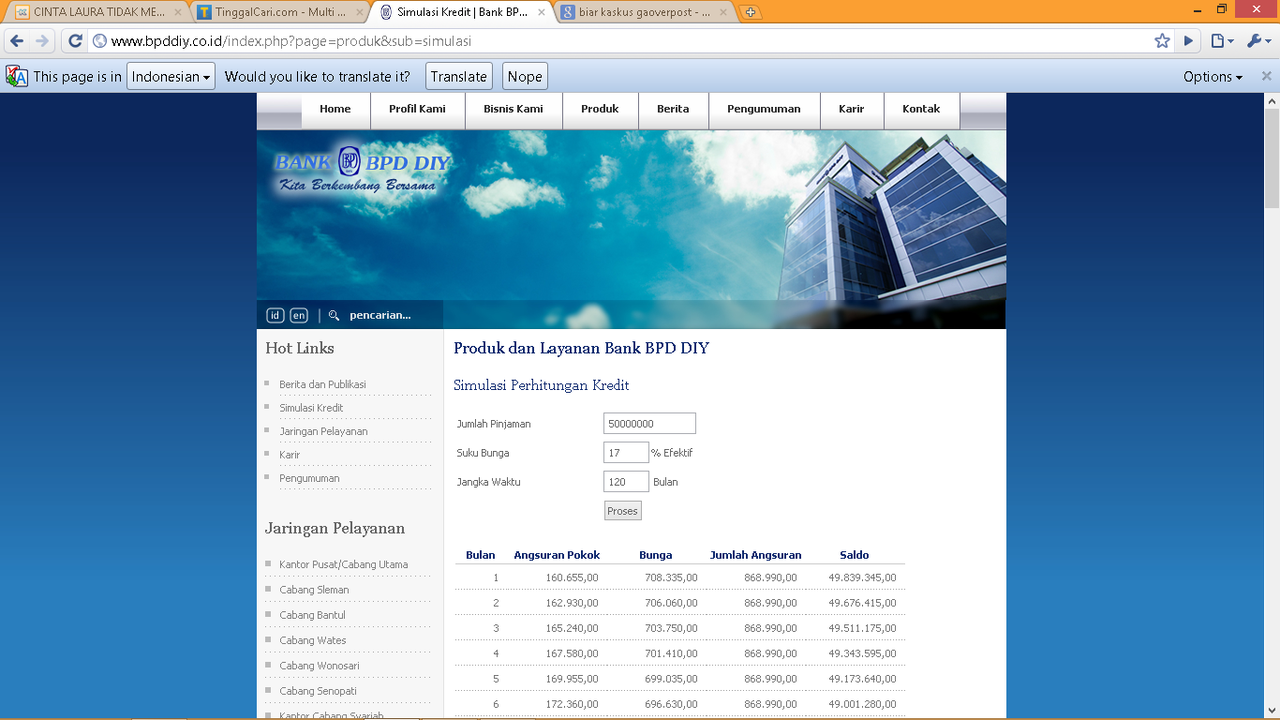Select the saldo value 49.839.345,00

862,577
